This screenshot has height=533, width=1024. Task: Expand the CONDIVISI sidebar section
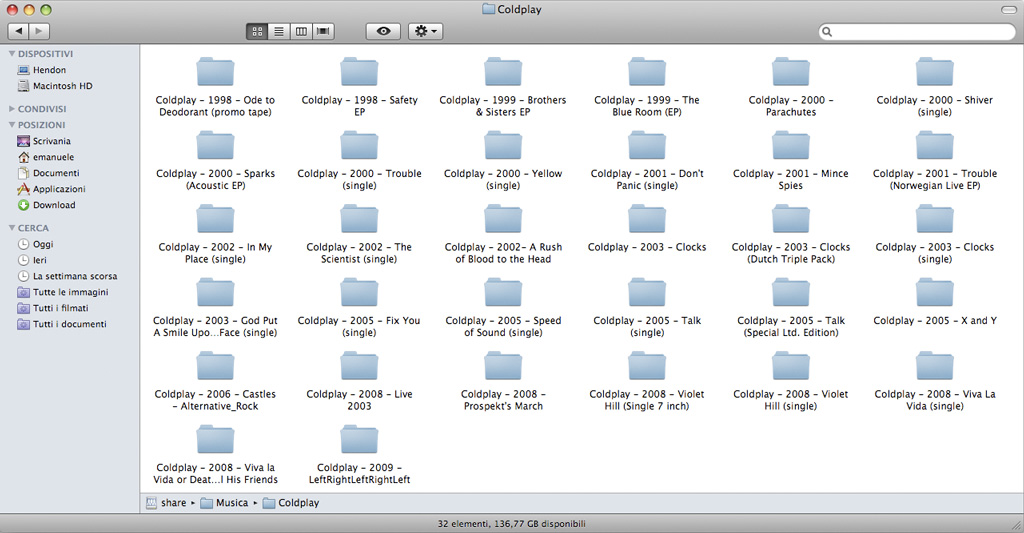[x=12, y=109]
